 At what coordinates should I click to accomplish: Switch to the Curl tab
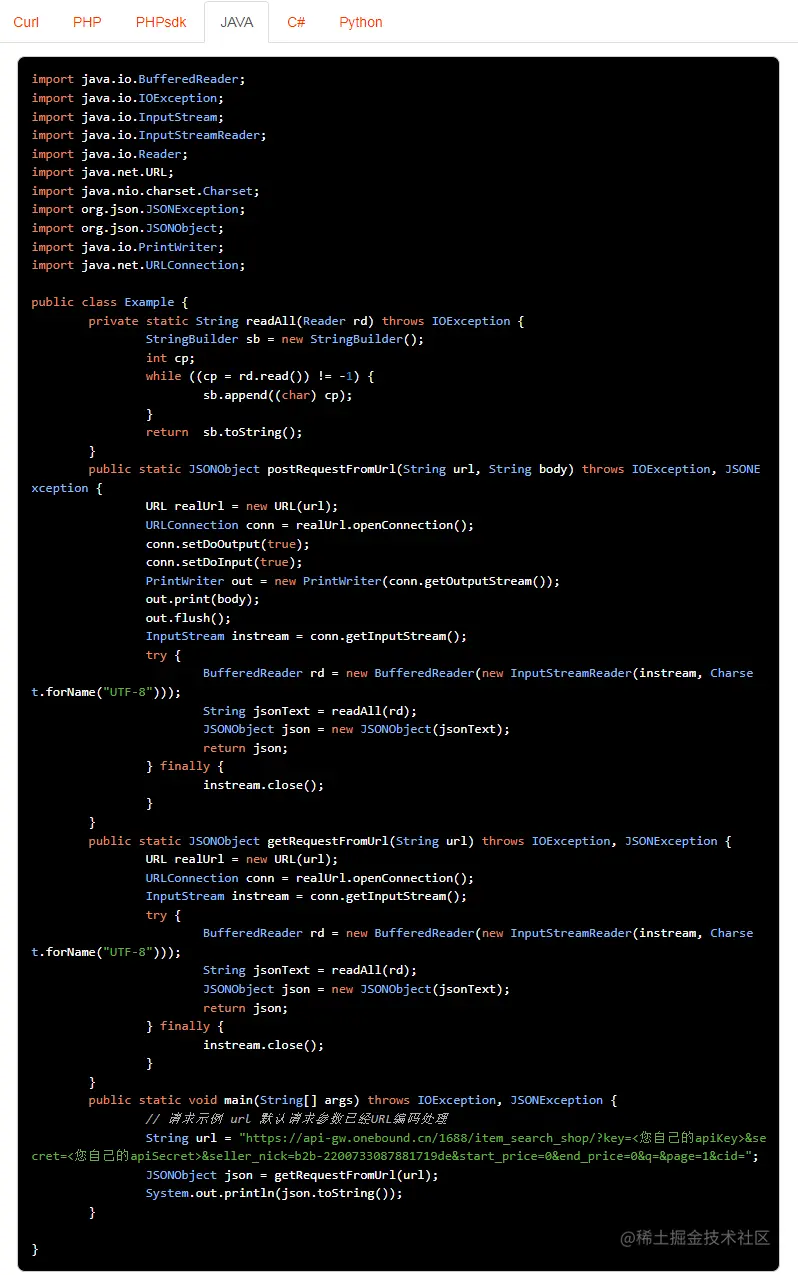[x=26, y=22]
